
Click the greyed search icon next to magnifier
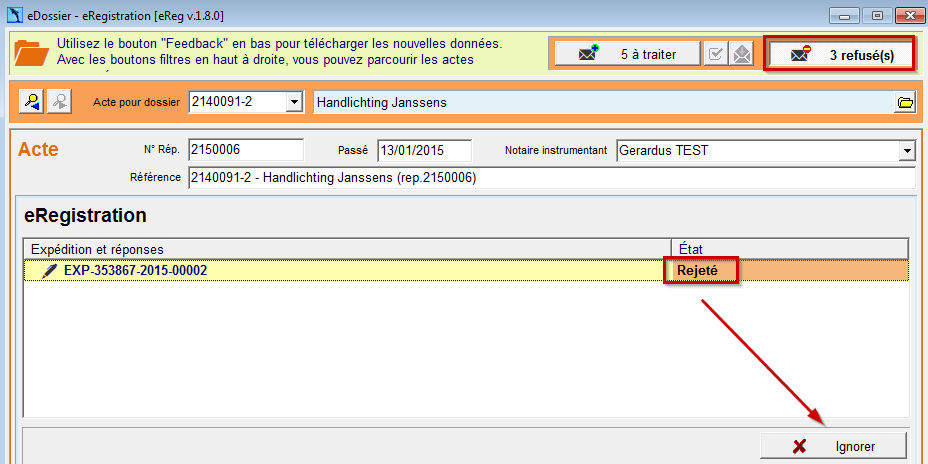click(x=59, y=102)
